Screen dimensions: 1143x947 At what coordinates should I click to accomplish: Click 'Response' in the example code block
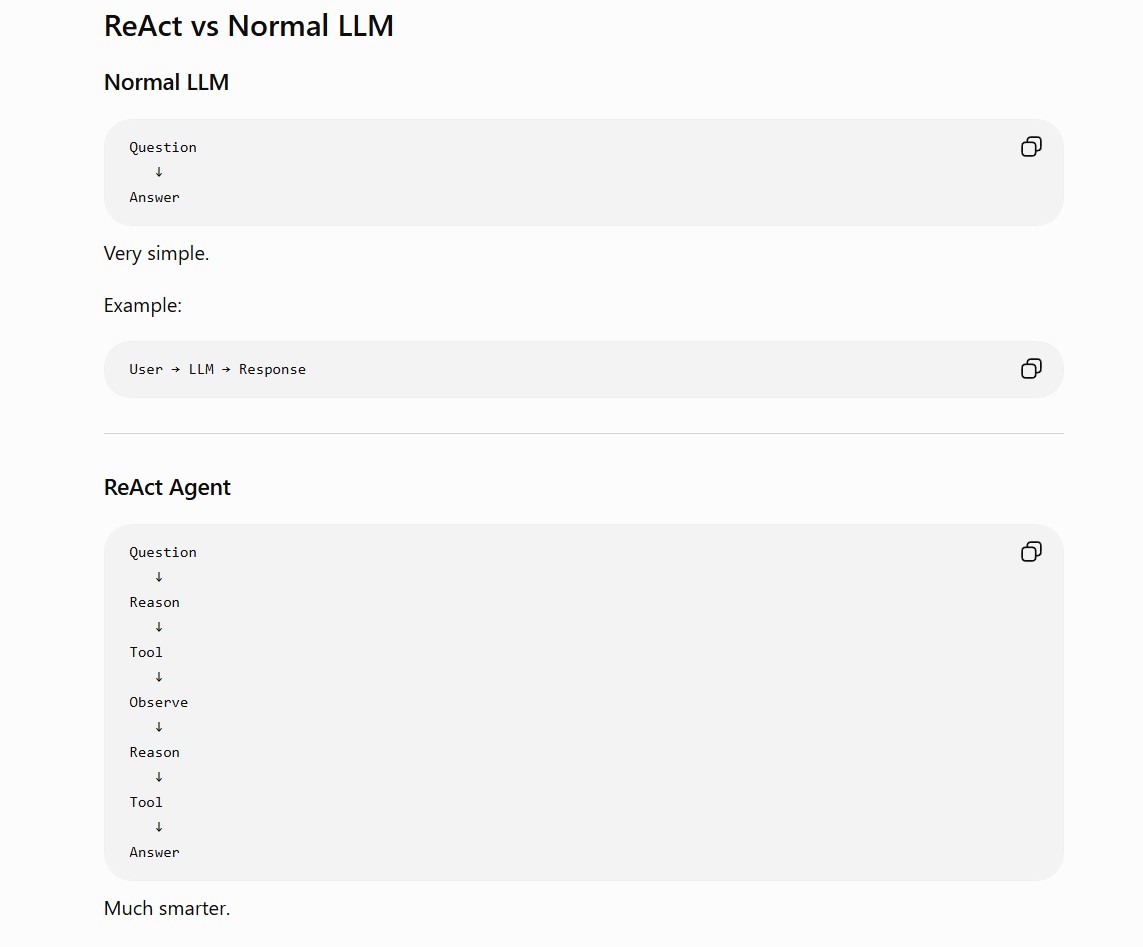(272, 370)
